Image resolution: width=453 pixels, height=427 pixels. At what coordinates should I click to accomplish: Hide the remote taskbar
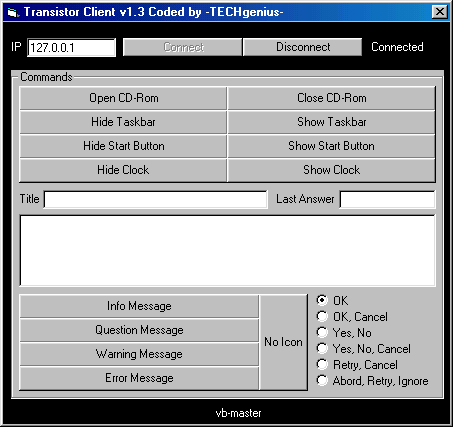click(123, 122)
